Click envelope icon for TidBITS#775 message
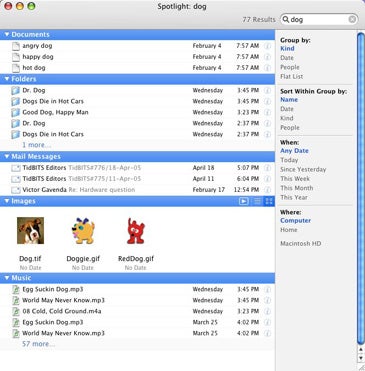 (x=16, y=179)
